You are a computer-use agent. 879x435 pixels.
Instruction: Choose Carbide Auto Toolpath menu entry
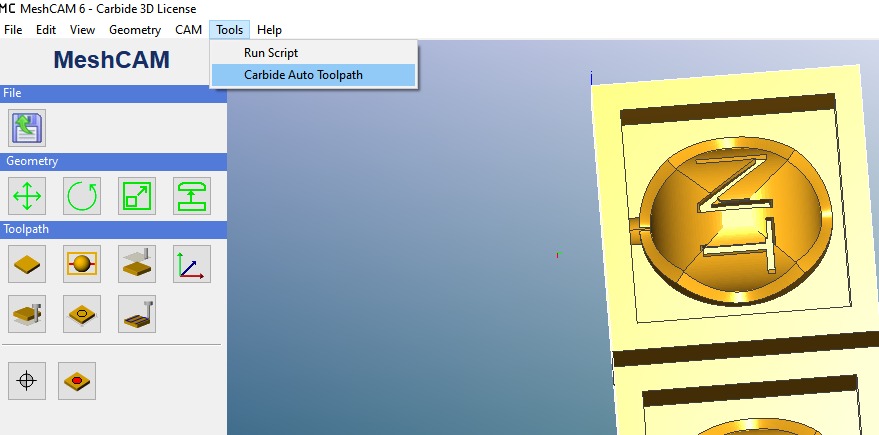[x=313, y=75]
